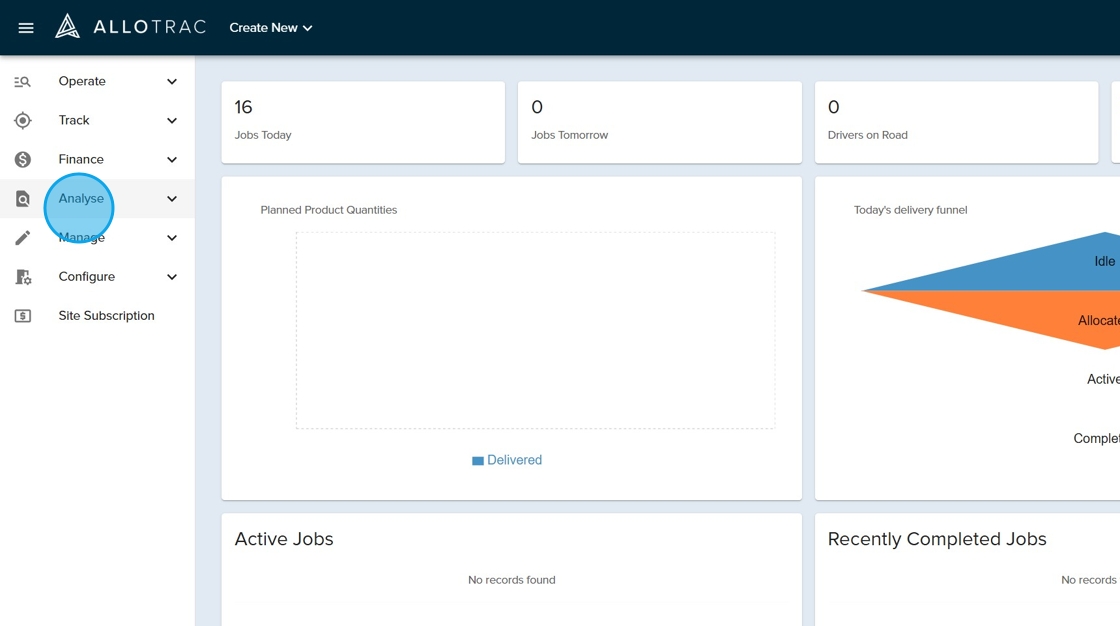Open the Create New dropdown
The height and width of the screenshot is (626, 1120).
pos(271,28)
